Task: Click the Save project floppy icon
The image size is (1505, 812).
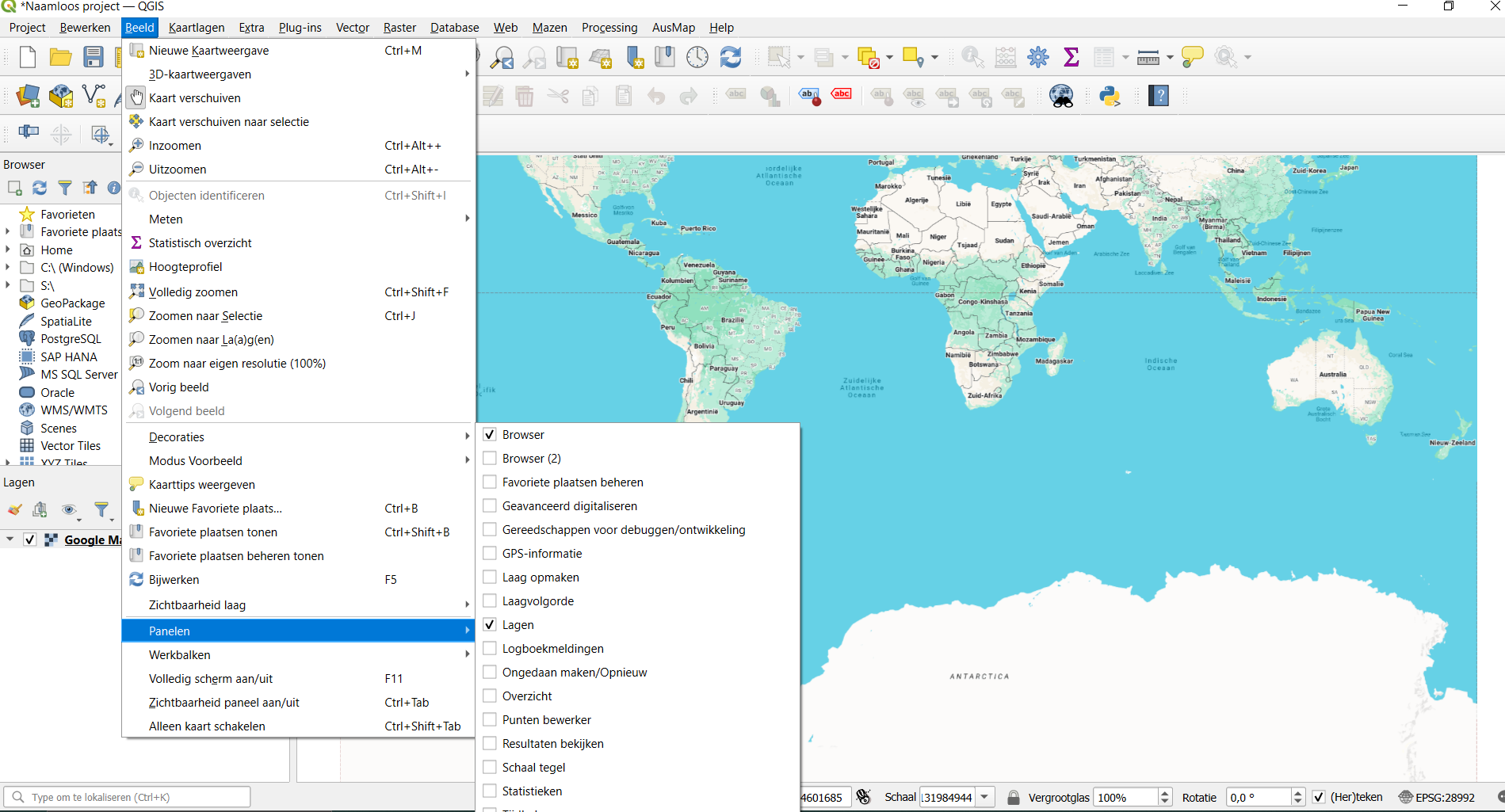Action: click(94, 57)
